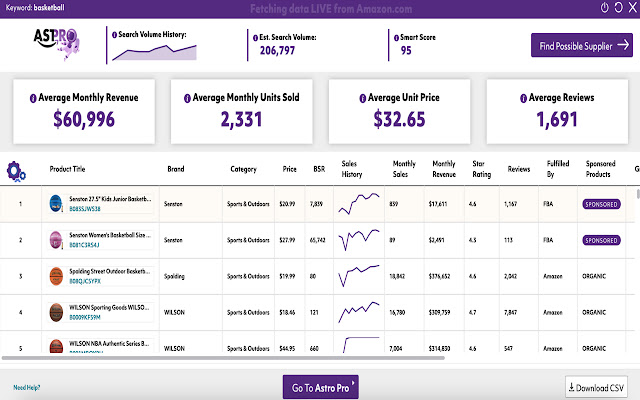The image size is (640, 400).
Task: Click info icon beside Average Monthly Revenue
Action: pyautogui.click(x=33, y=98)
